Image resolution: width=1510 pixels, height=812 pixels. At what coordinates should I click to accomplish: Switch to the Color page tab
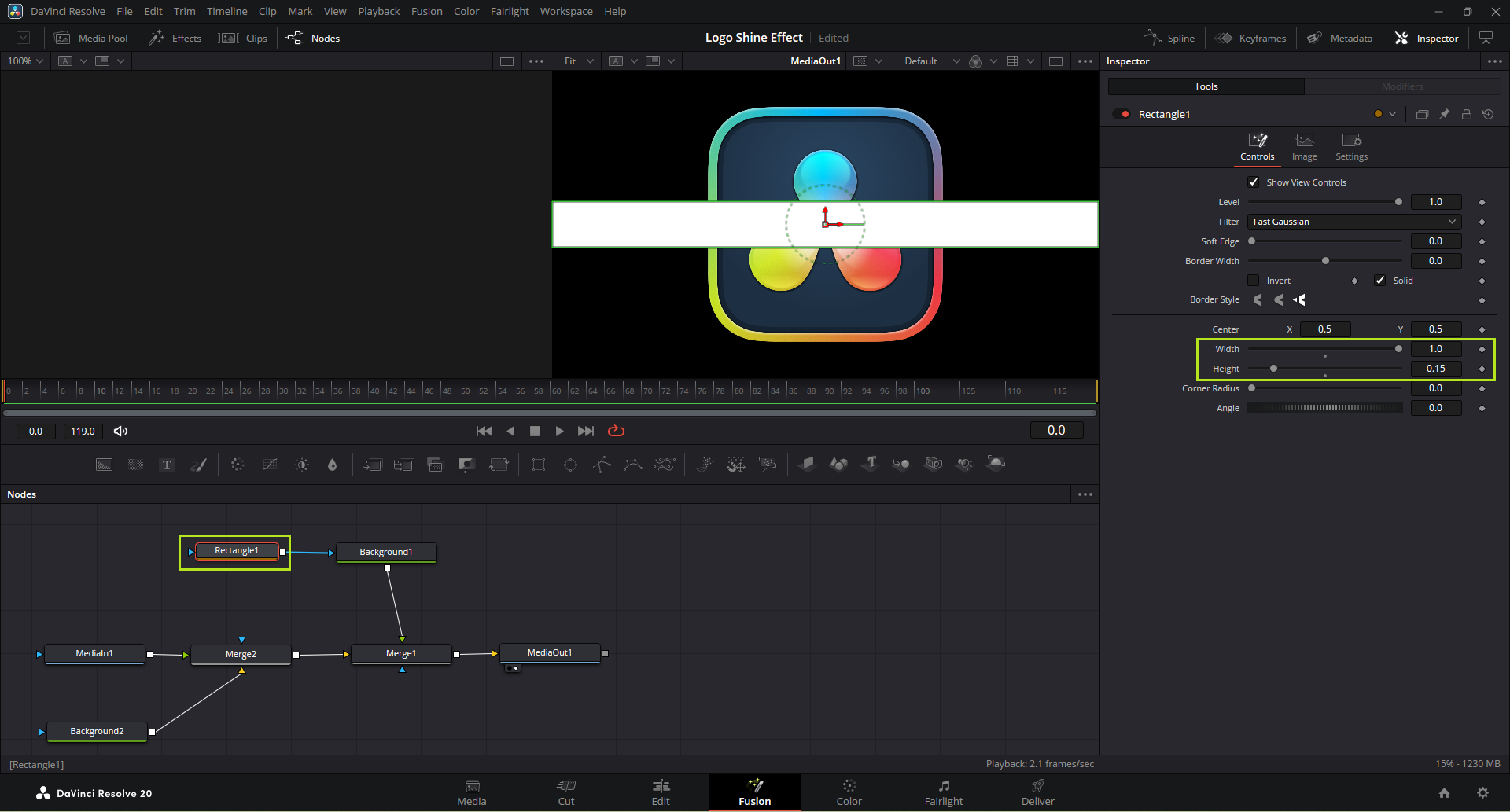(x=849, y=792)
